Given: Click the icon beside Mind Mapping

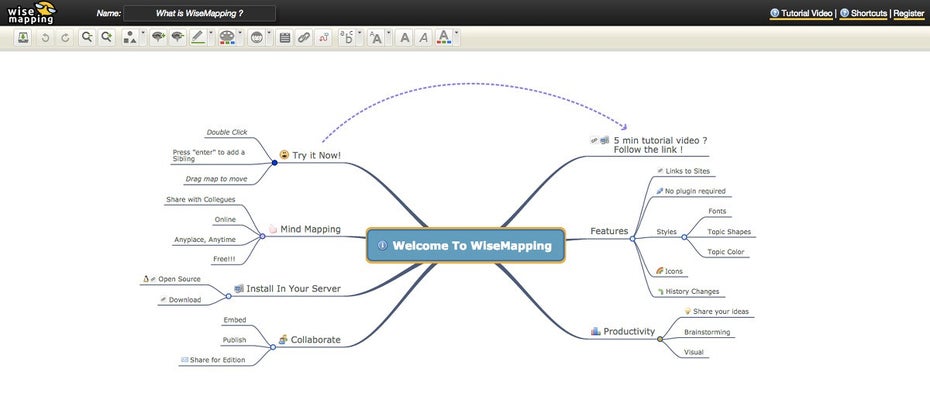Looking at the screenshot, I should pyautogui.click(x=273, y=228).
